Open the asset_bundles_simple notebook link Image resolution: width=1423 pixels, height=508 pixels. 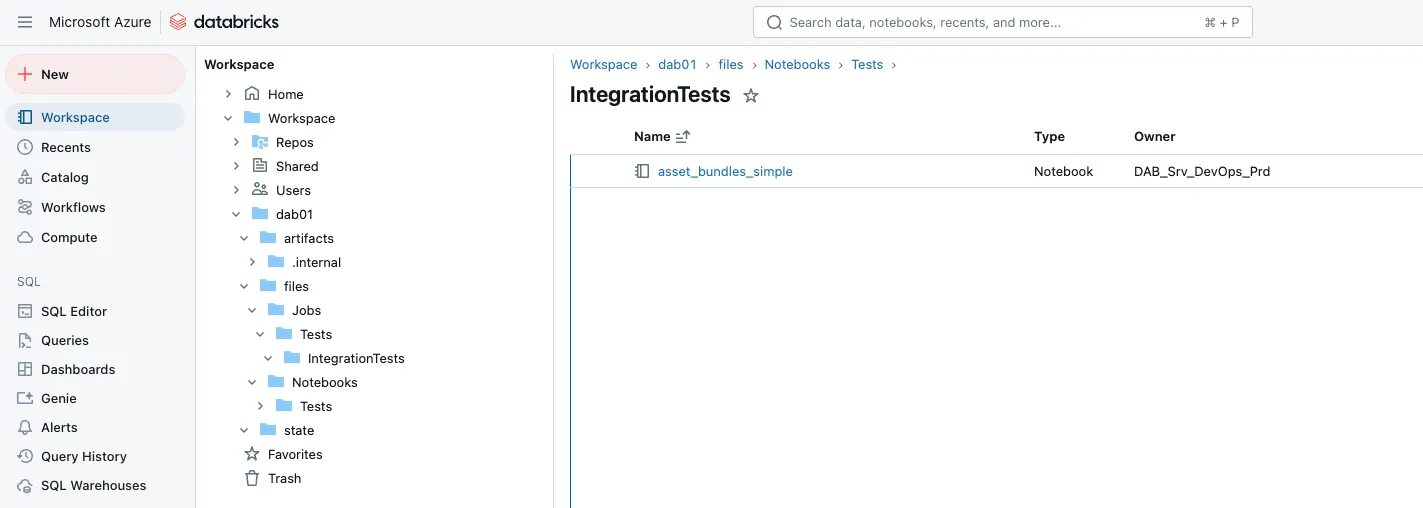click(x=725, y=172)
